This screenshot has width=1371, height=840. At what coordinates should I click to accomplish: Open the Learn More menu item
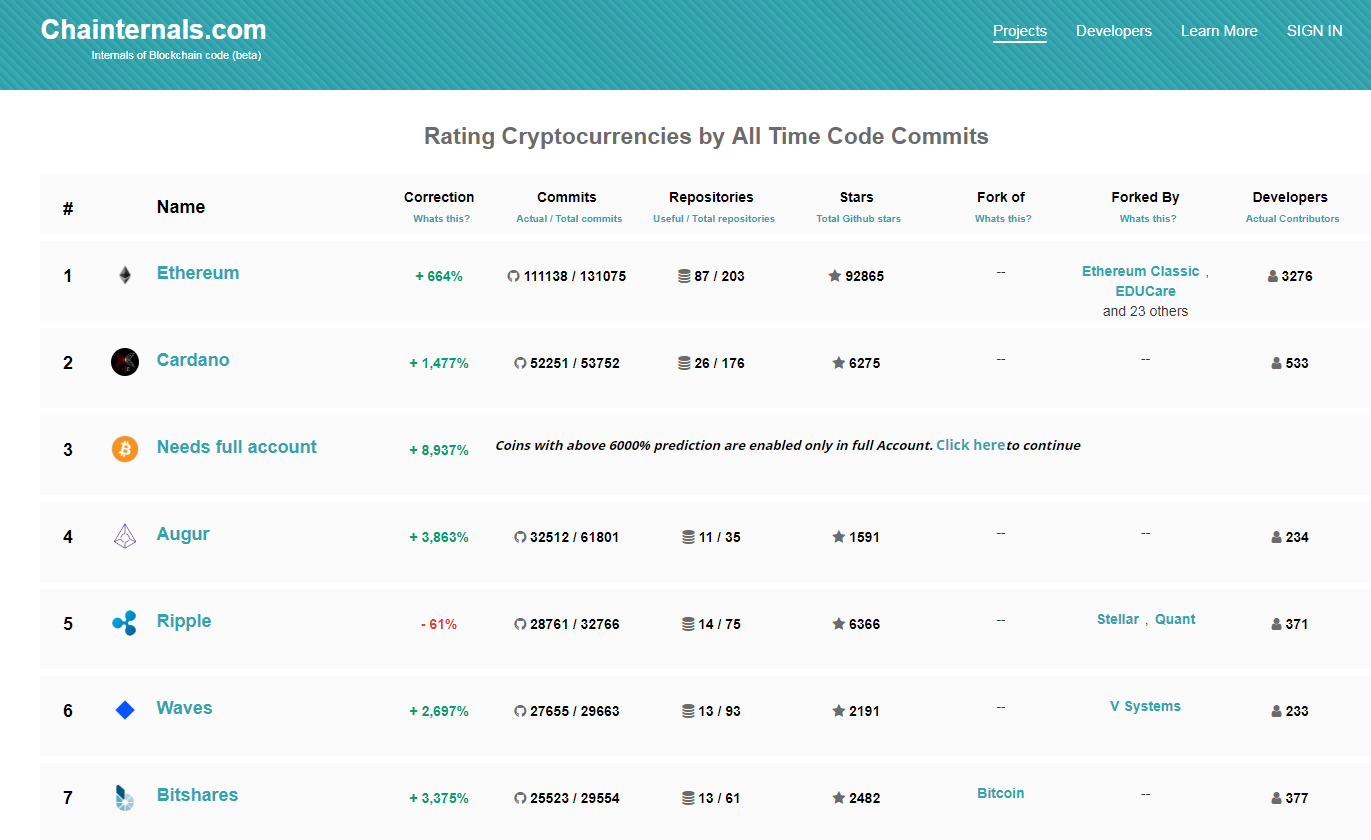(x=1219, y=31)
